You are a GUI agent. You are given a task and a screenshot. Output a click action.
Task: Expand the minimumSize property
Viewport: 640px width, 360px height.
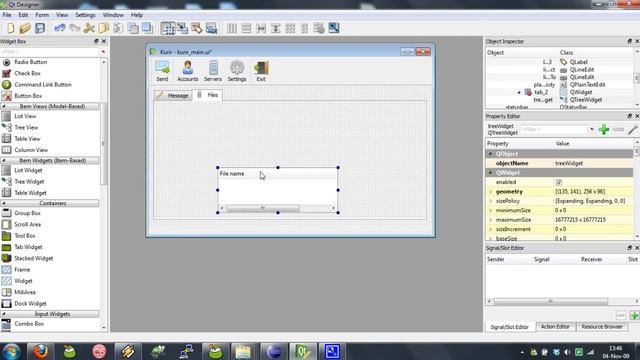tap(491, 210)
